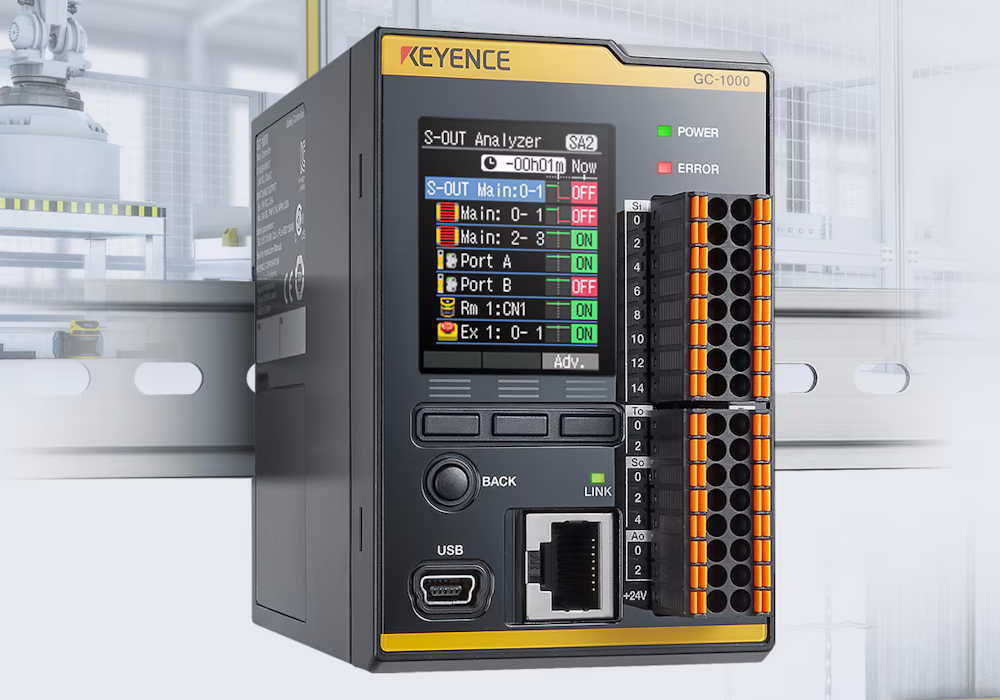Screen dimensions: 1000x700
Task: Click the ON status of Port A
Action: [584, 263]
